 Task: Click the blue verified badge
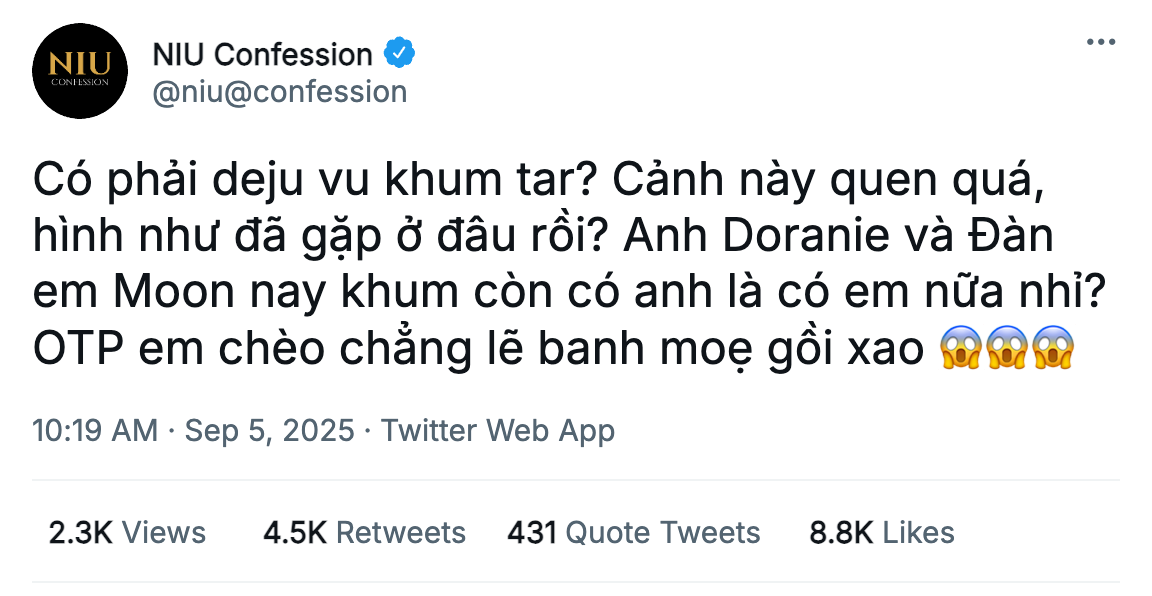(x=401, y=53)
